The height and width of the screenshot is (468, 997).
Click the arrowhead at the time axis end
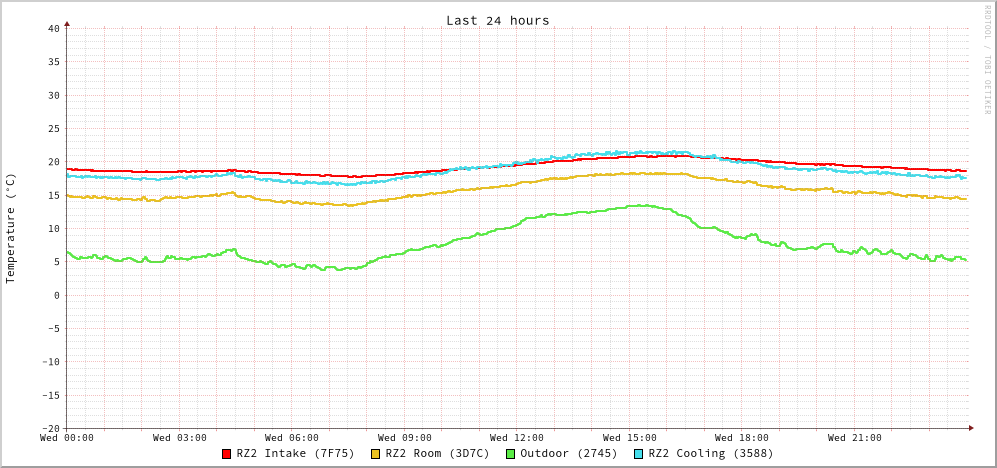(x=971, y=428)
